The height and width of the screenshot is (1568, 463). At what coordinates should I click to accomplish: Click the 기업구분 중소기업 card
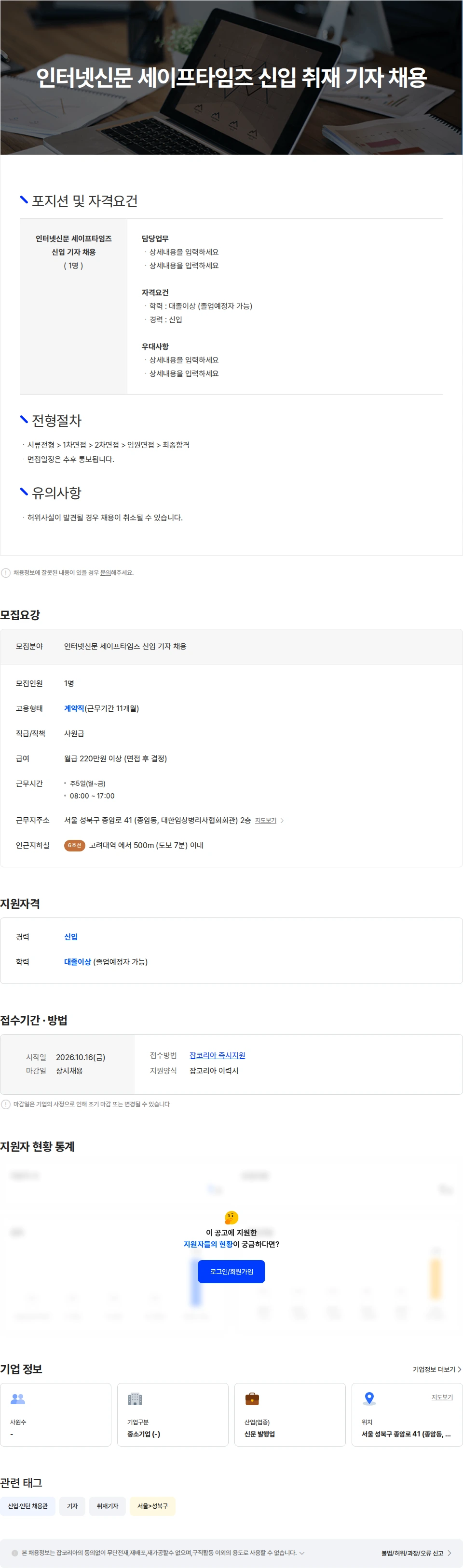(173, 1415)
